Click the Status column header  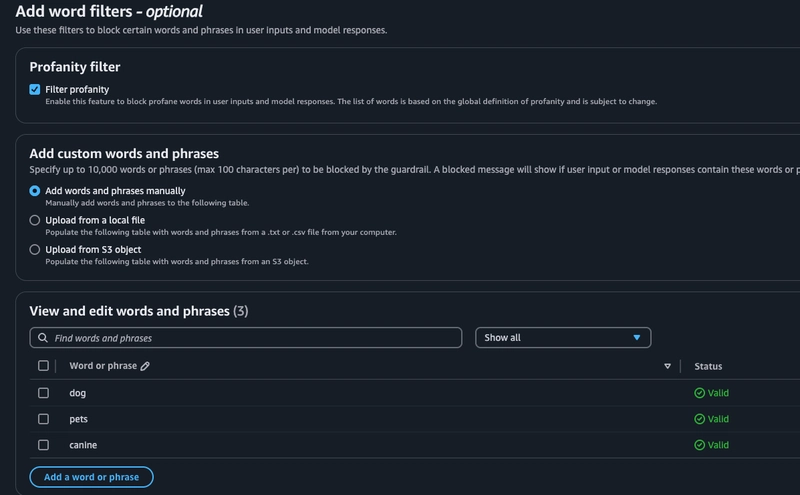(708, 367)
